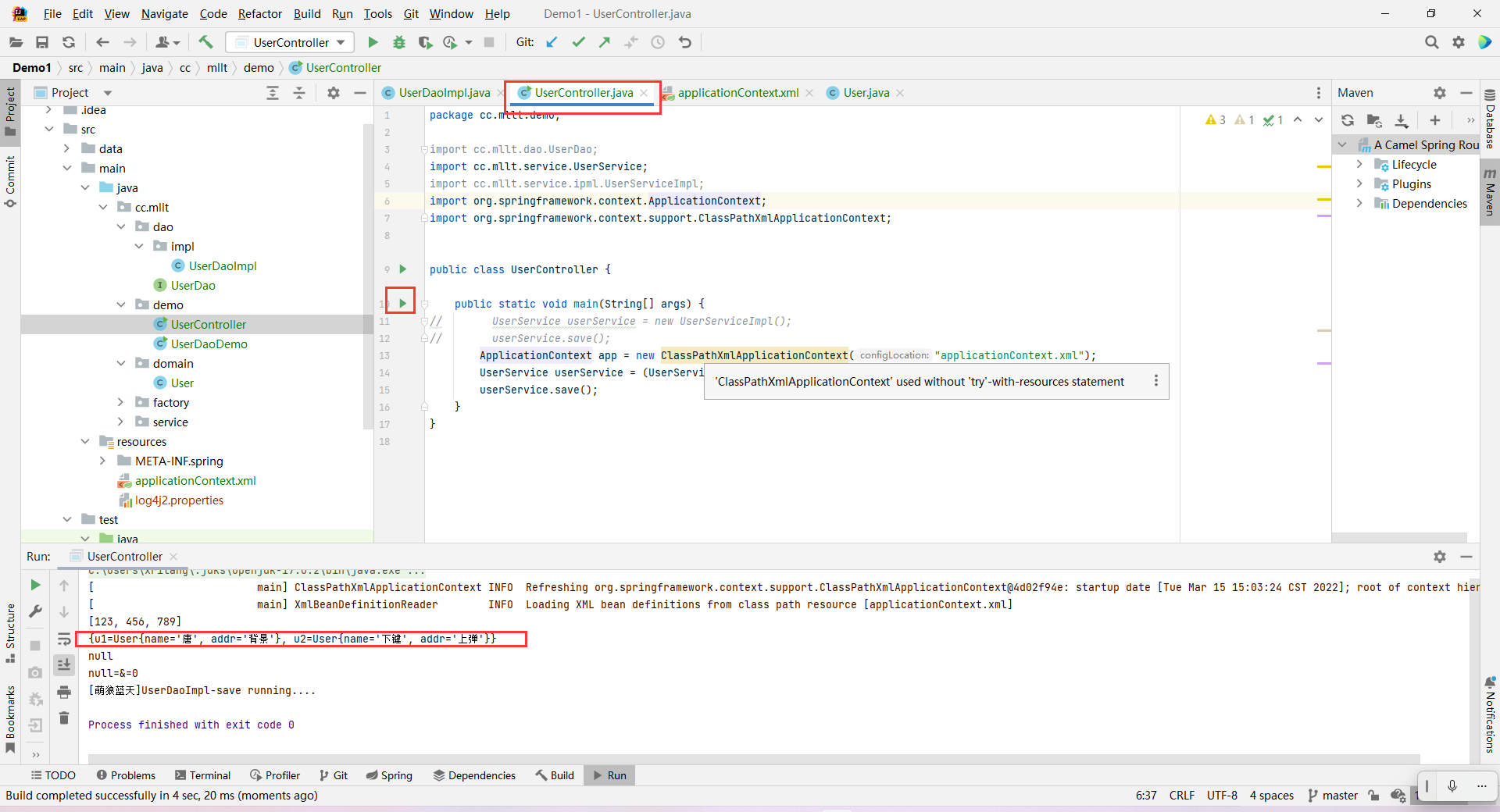Toggle the Database tool window stripe button
Screen dimensions: 1500x812
point(1490,119)
